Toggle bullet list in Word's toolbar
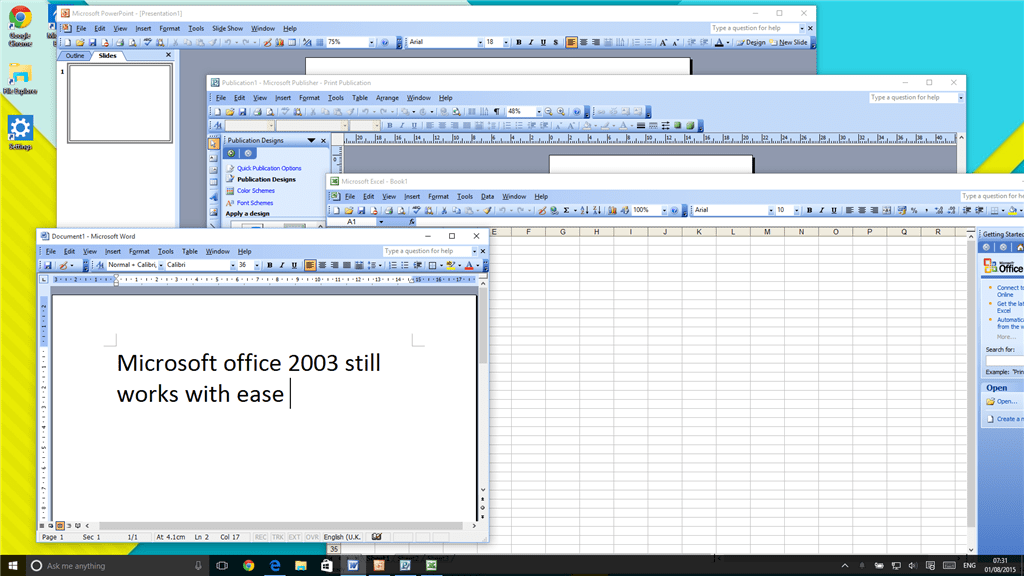Viewport: 1024px width, 576px height. click(x=405, y=265)
